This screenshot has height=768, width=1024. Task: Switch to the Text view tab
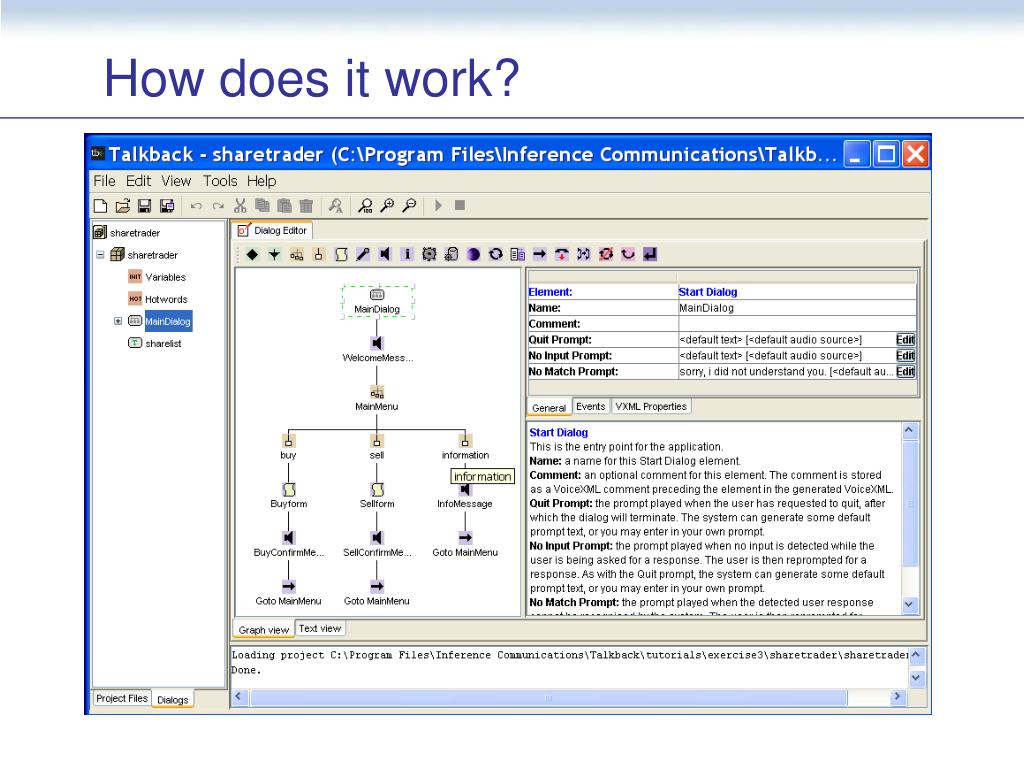(320, 628)
